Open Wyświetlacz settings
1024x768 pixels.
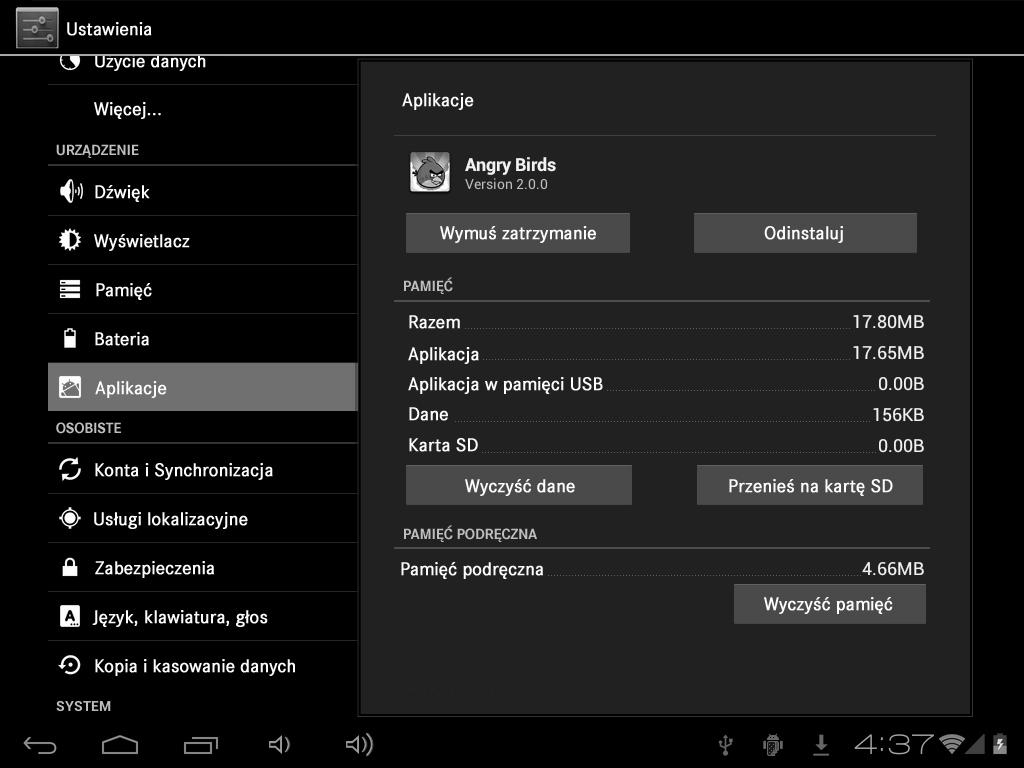(x=202, y=240)
